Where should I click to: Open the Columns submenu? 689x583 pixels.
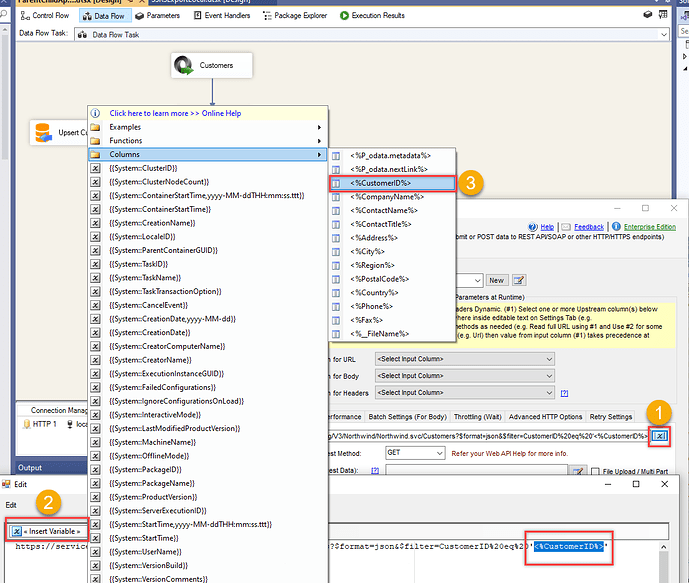tap(207, 154)
